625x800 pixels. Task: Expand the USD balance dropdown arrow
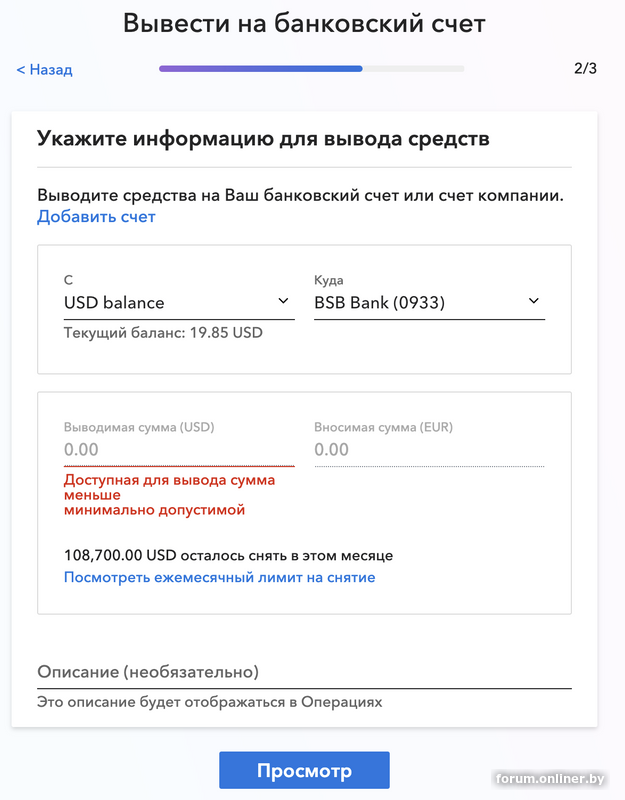point(283,301)
